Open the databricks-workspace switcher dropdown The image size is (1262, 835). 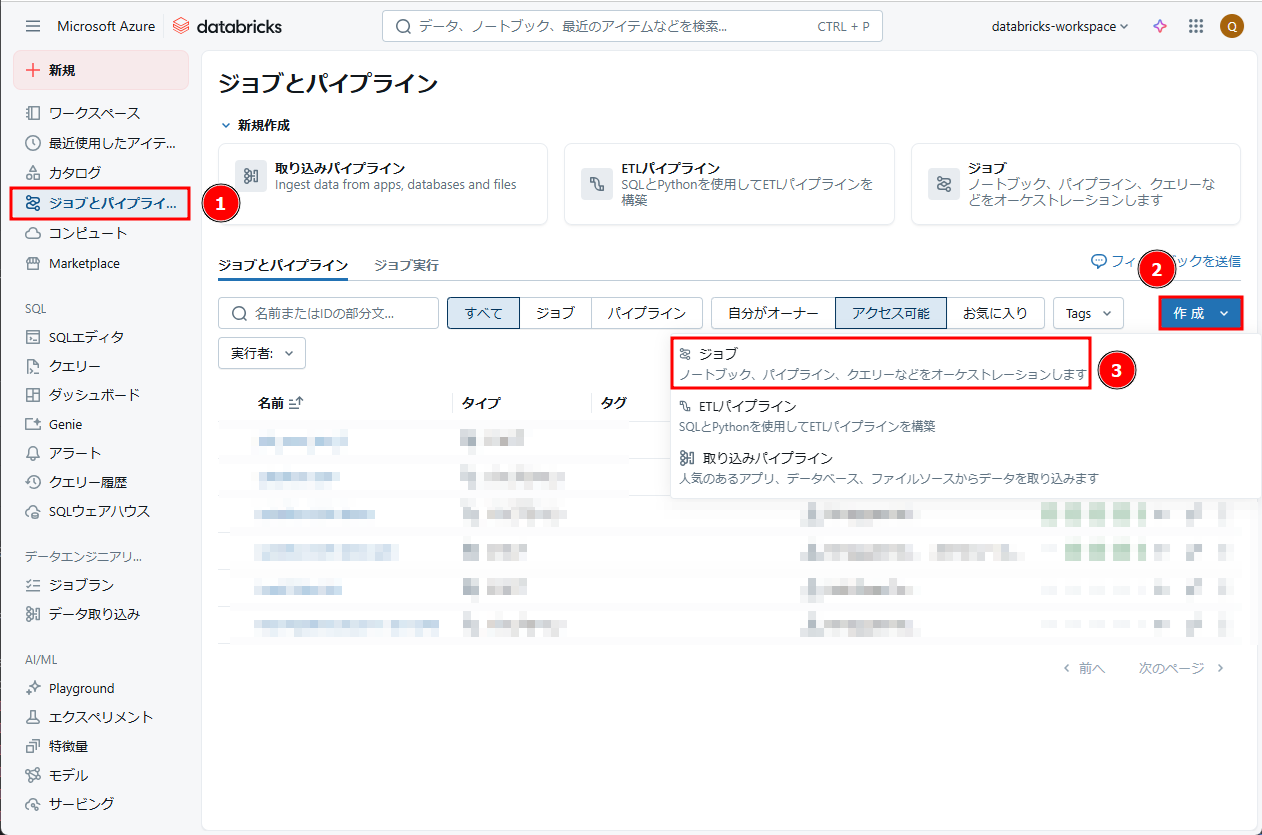click(x=1059, y=27)
